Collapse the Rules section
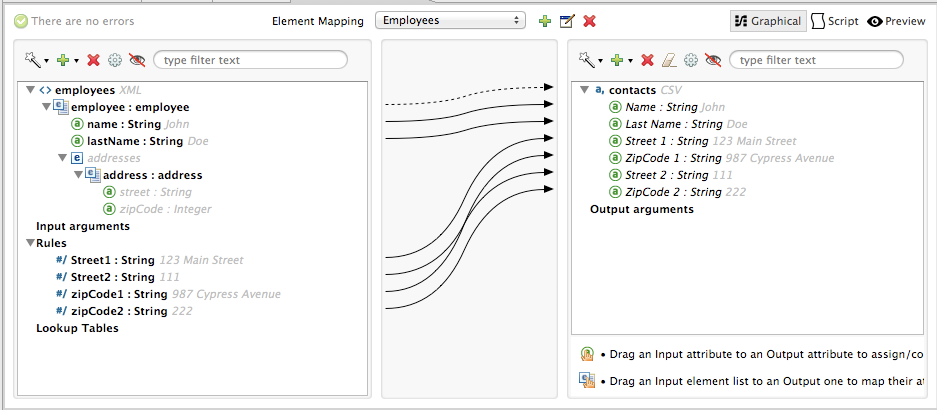Image resolution: width=937 pixels, height=410 pixels. [x=31, y=243]
